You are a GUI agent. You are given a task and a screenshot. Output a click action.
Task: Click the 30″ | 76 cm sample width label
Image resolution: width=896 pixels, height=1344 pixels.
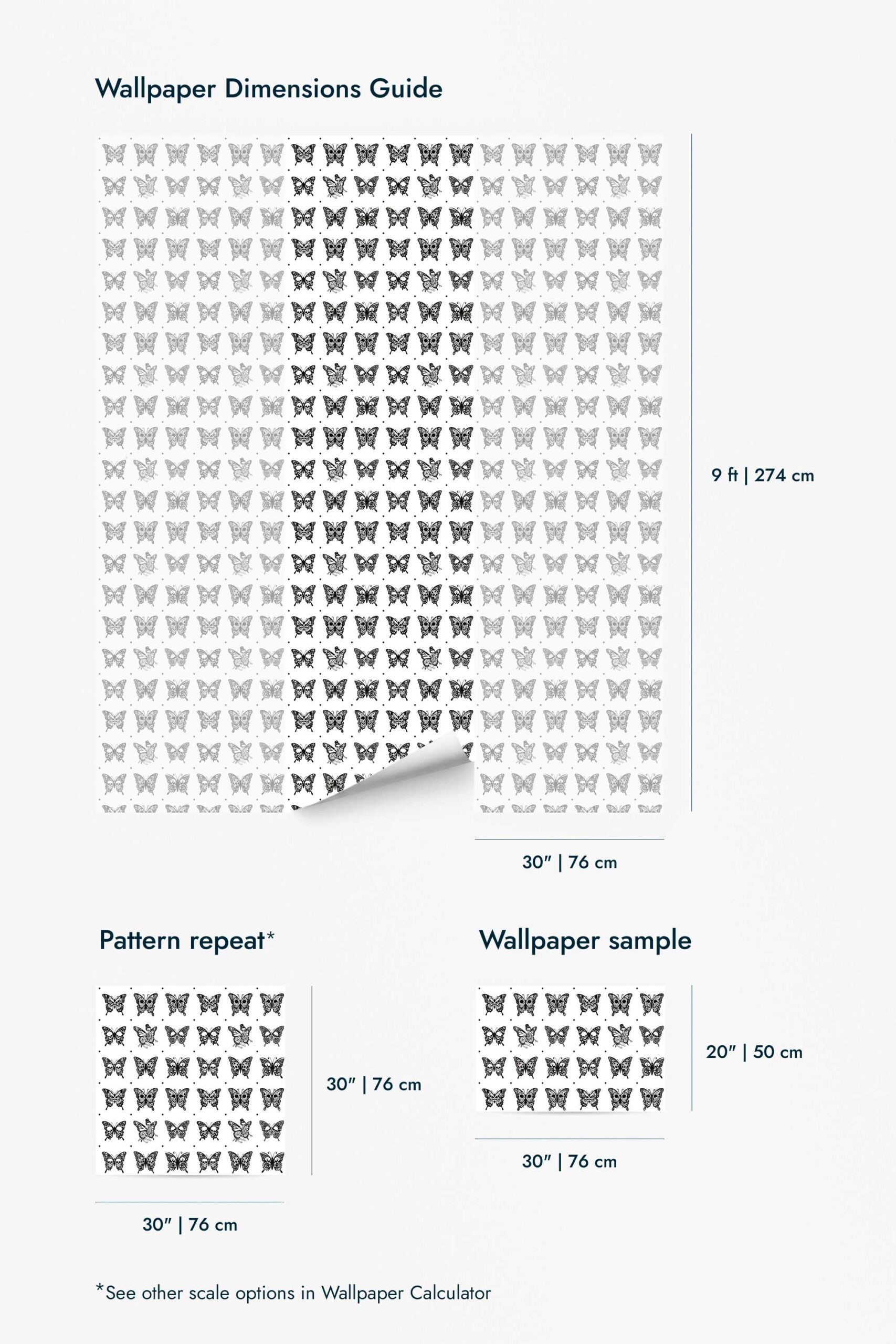point(570,1161)
